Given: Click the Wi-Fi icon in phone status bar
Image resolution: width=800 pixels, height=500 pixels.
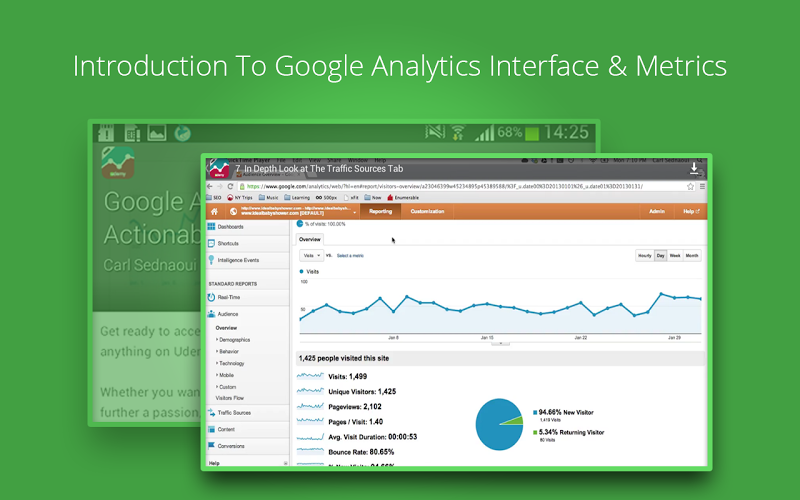Looking at the screenshot, I should tap(458, 133).
